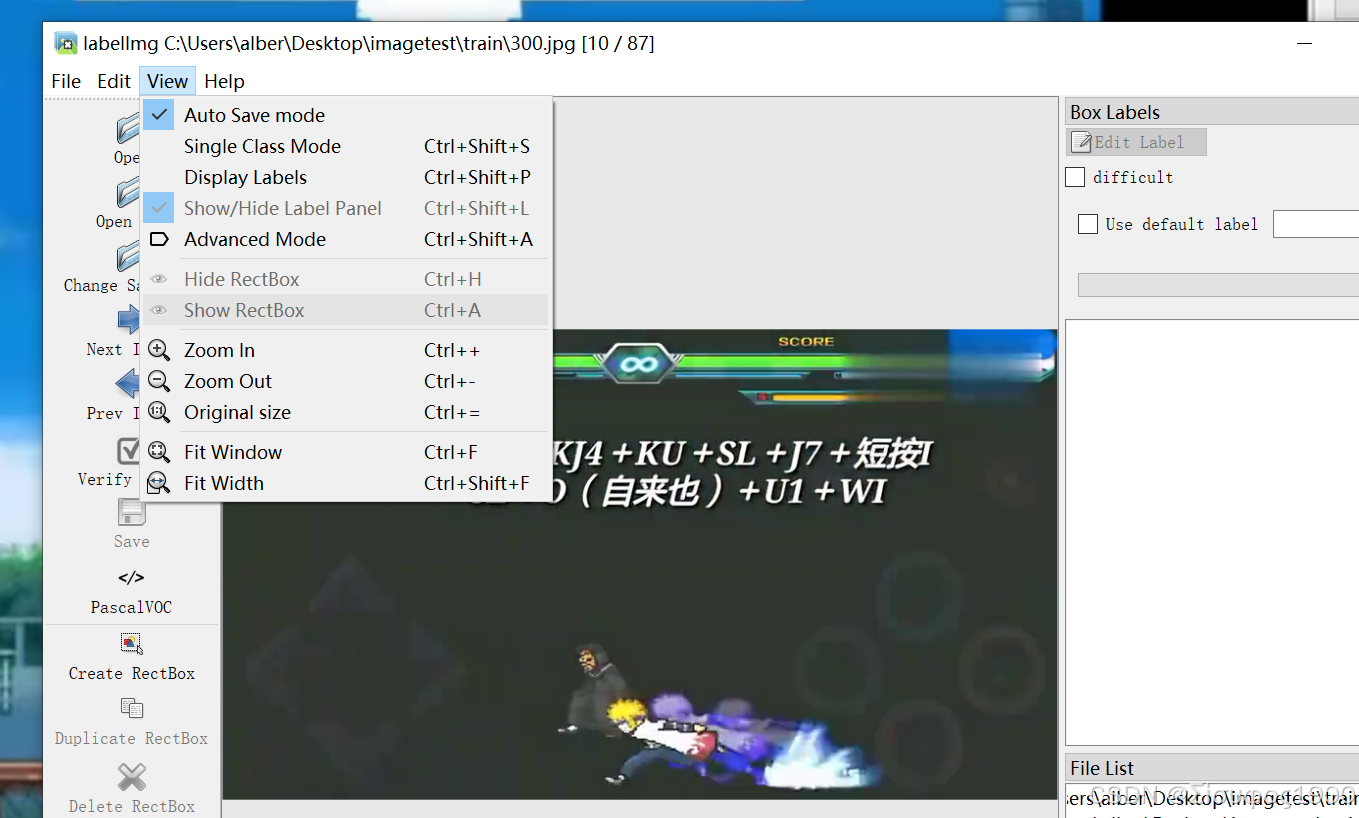Click Delete RectBox tool
This screenshot has width=1359, height=818.
pyautogui.click(x=131, y=788)
